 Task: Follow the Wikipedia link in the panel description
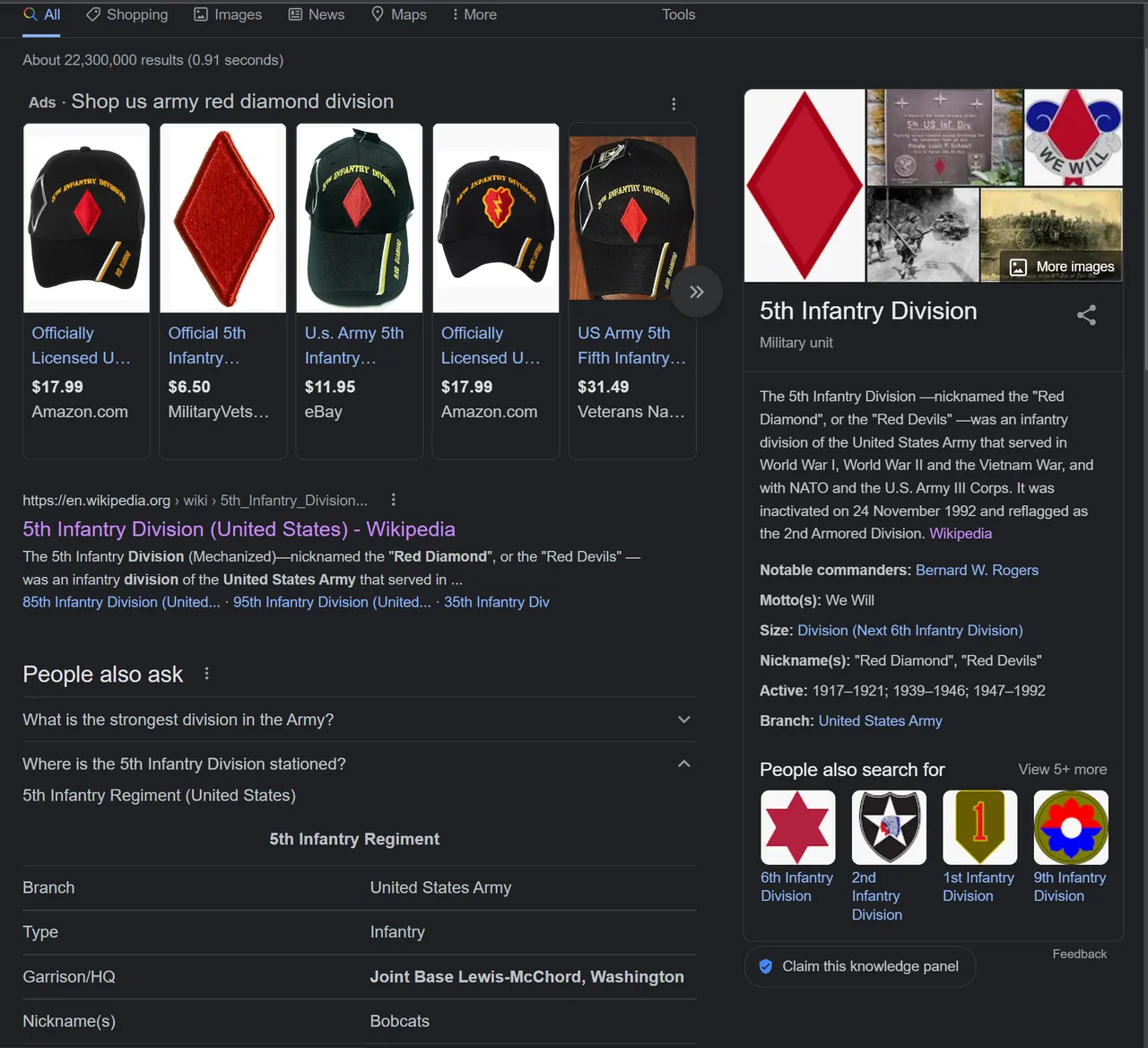coord(961,533)
